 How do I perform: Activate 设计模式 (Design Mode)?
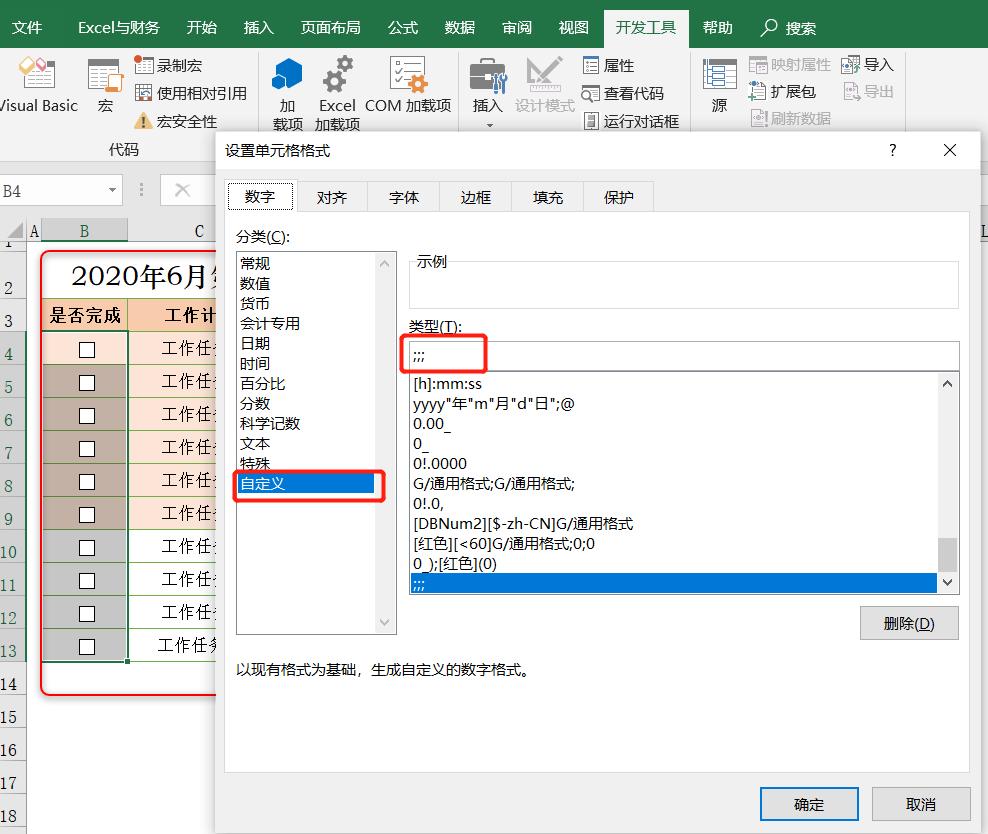543,85
